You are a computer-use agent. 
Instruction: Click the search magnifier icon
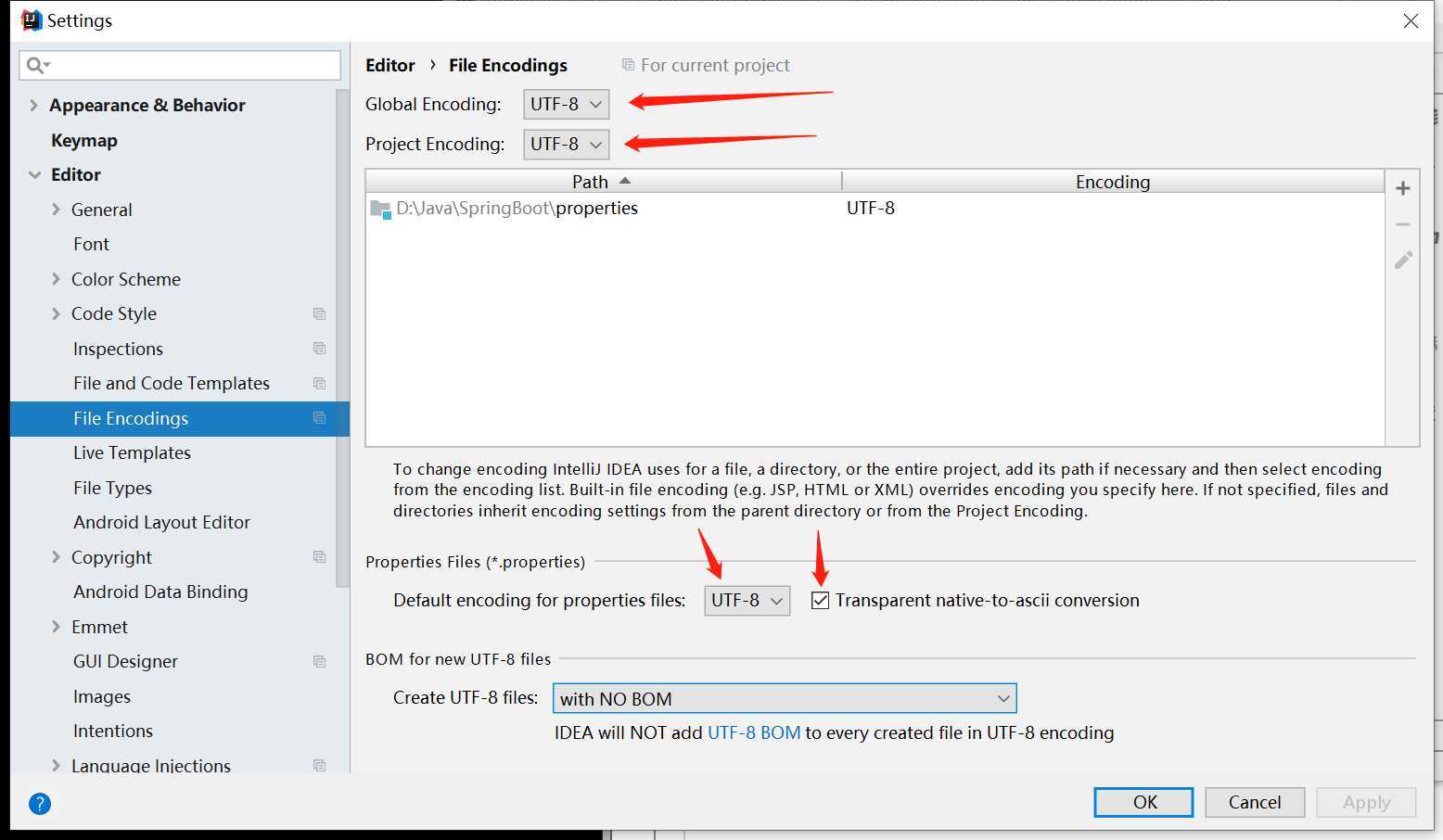click(37, 65)
